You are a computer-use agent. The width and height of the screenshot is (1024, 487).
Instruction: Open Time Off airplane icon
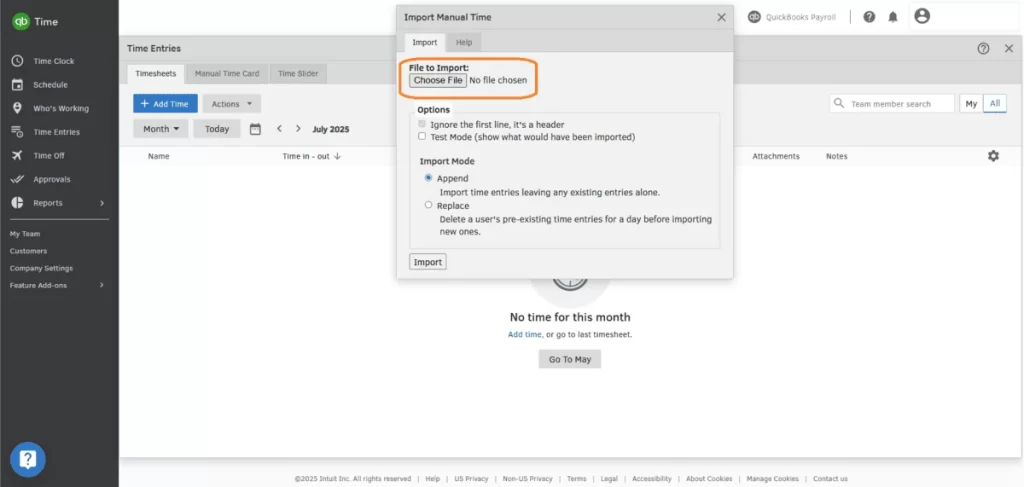click(x=18, y=155)
